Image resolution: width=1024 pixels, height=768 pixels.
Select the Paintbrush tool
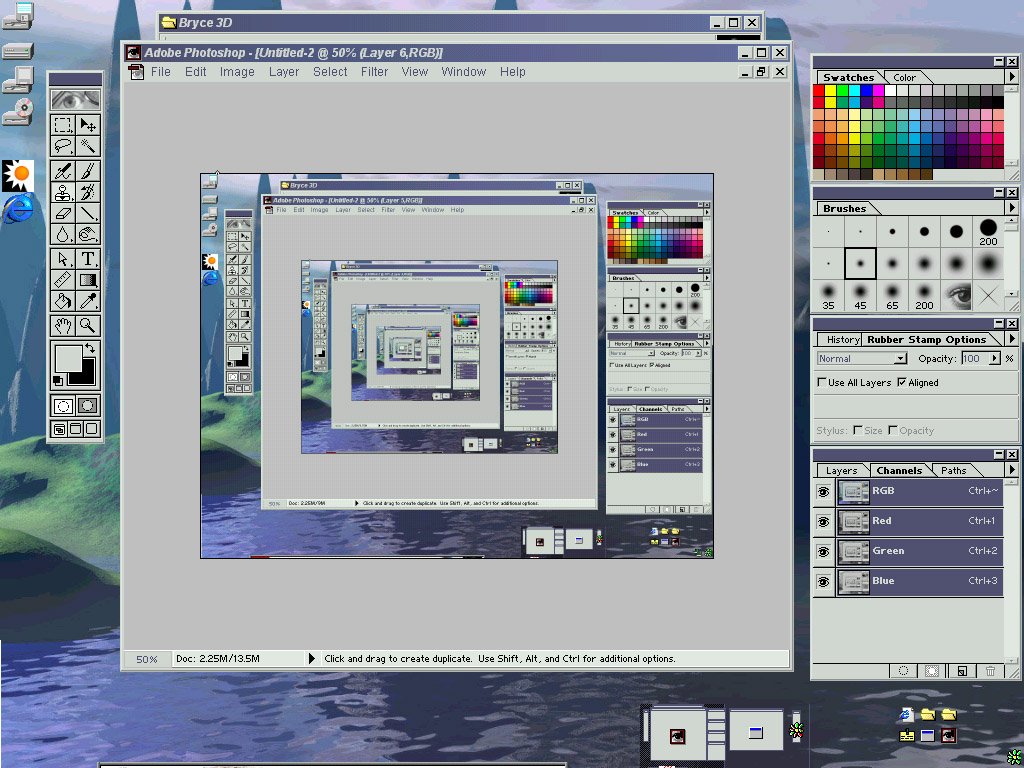tap(88, 171)
